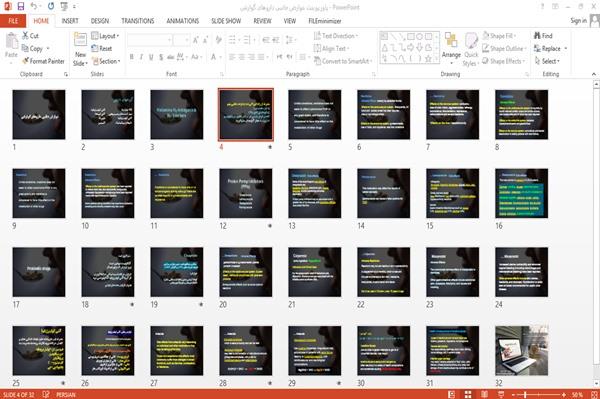
Task: Switch to the SLIDE SHOW tab
Action: (x=226, y=21)
